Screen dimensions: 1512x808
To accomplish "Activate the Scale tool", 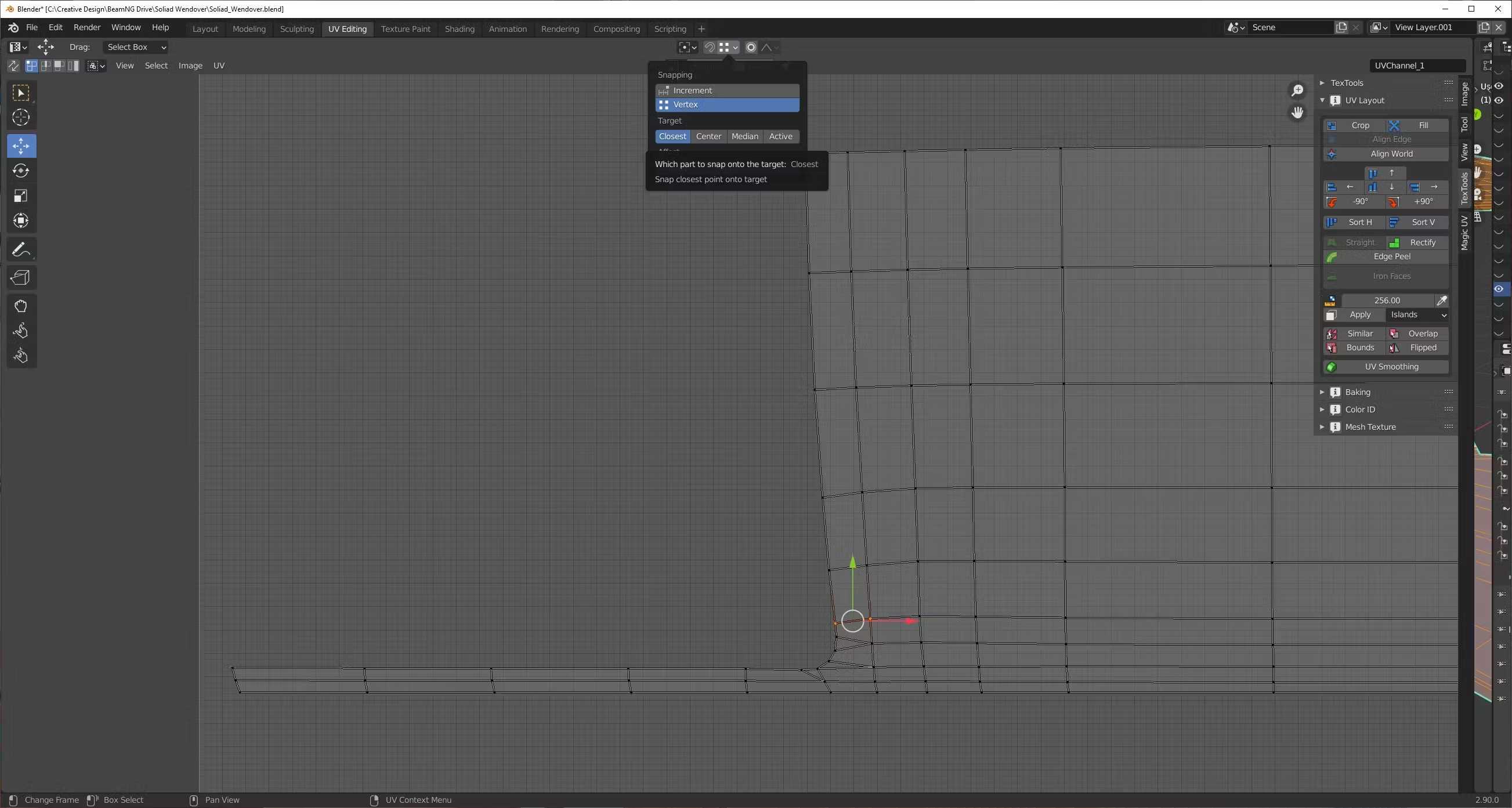I will pos(21,196).
